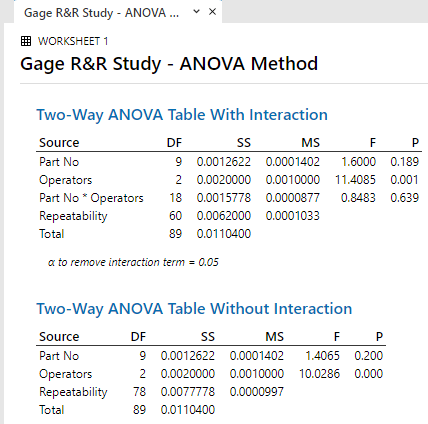Click Repeatability DF 78 in second table
This screenshot has width=428, height=424.
(x=139, y=392)
